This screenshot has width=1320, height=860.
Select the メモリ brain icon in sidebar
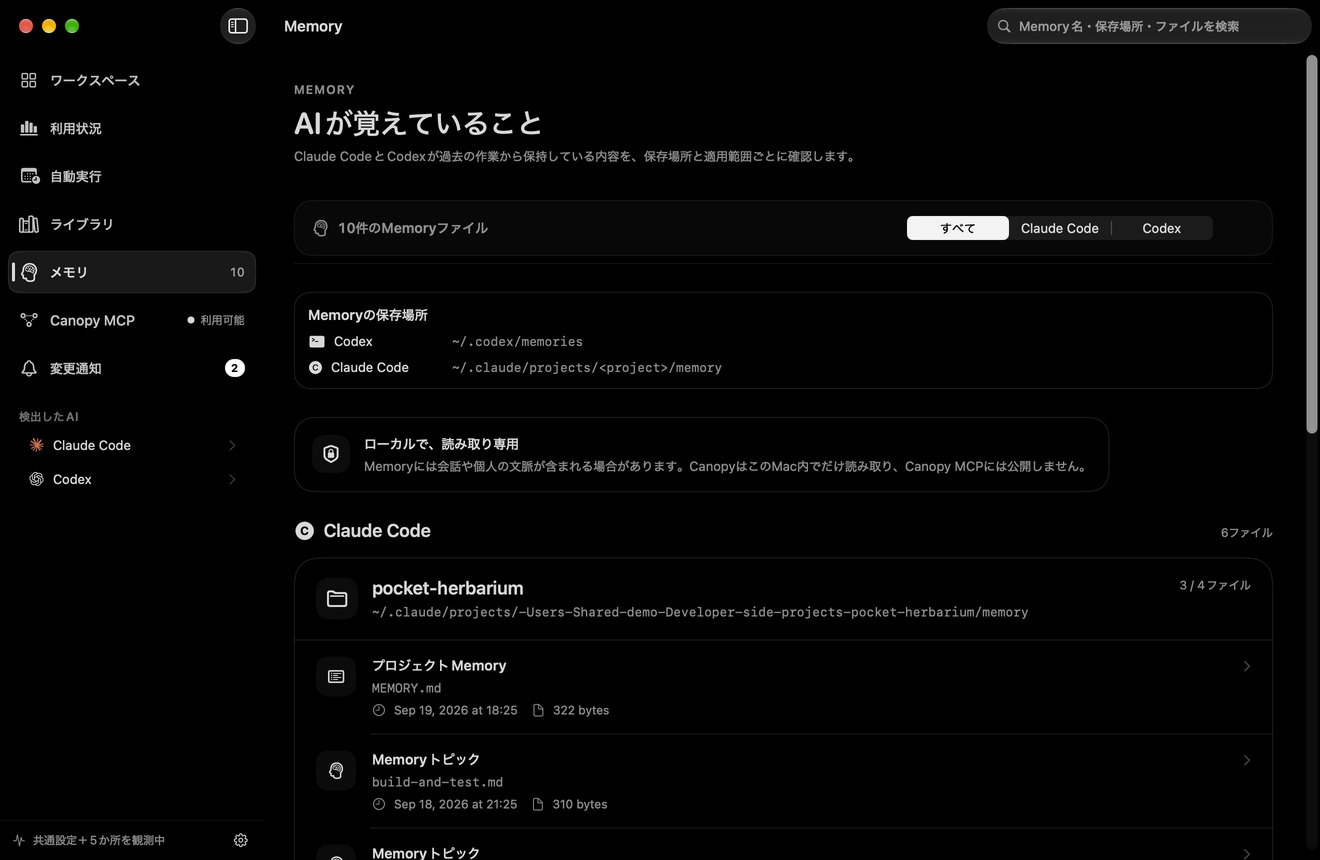click(30, 272)
